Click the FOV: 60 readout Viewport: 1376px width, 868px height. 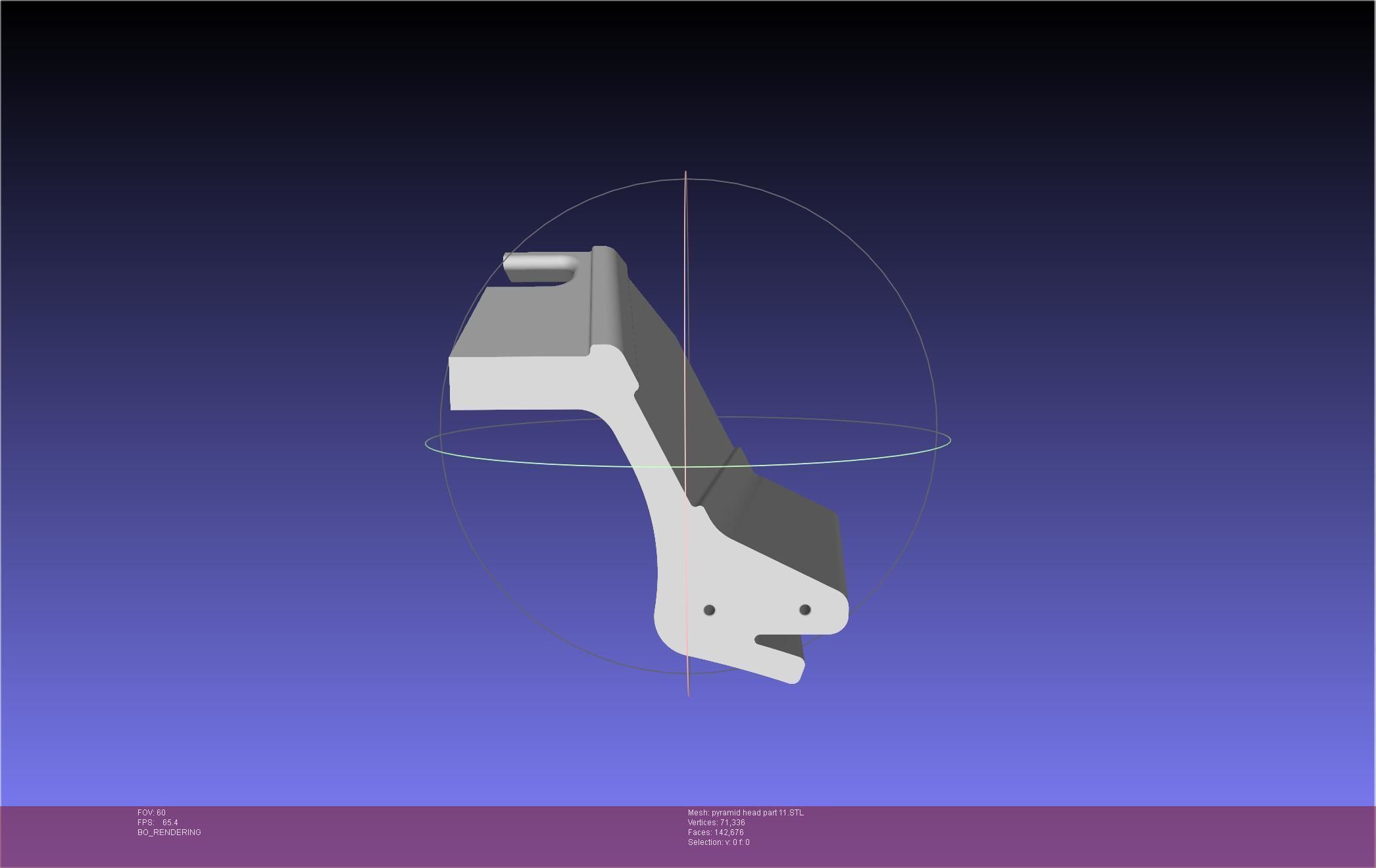[x=151, y=813]
